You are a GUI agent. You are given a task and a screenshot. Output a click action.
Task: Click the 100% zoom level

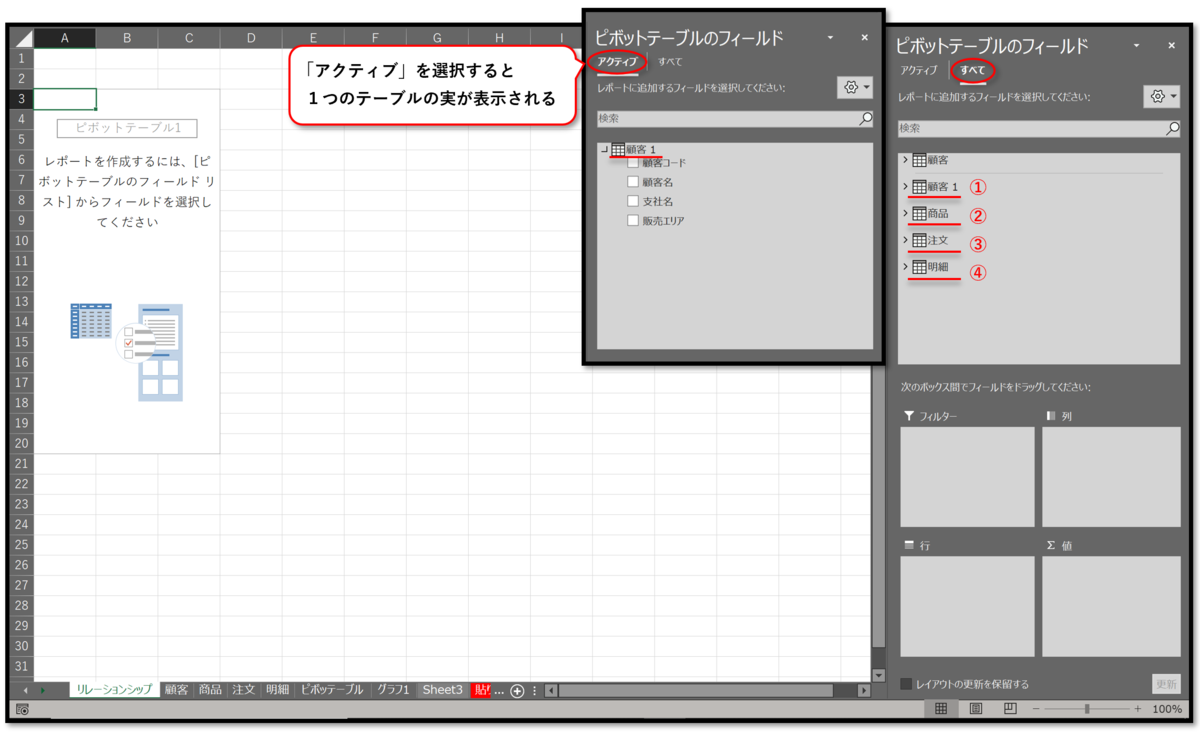click(1167, 709)
